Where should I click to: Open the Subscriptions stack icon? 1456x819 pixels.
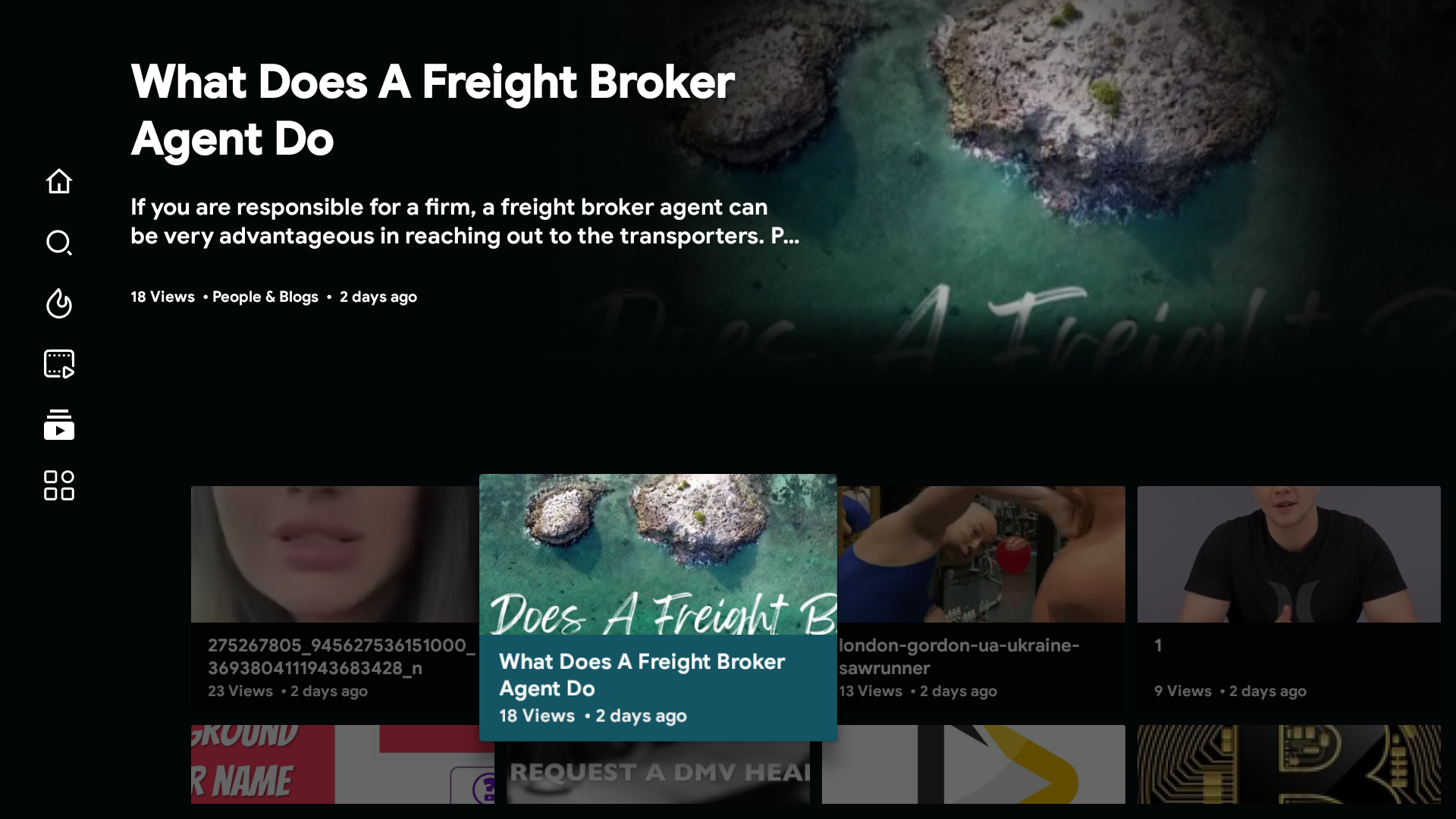pyautogui.click(x=59, y=425)
